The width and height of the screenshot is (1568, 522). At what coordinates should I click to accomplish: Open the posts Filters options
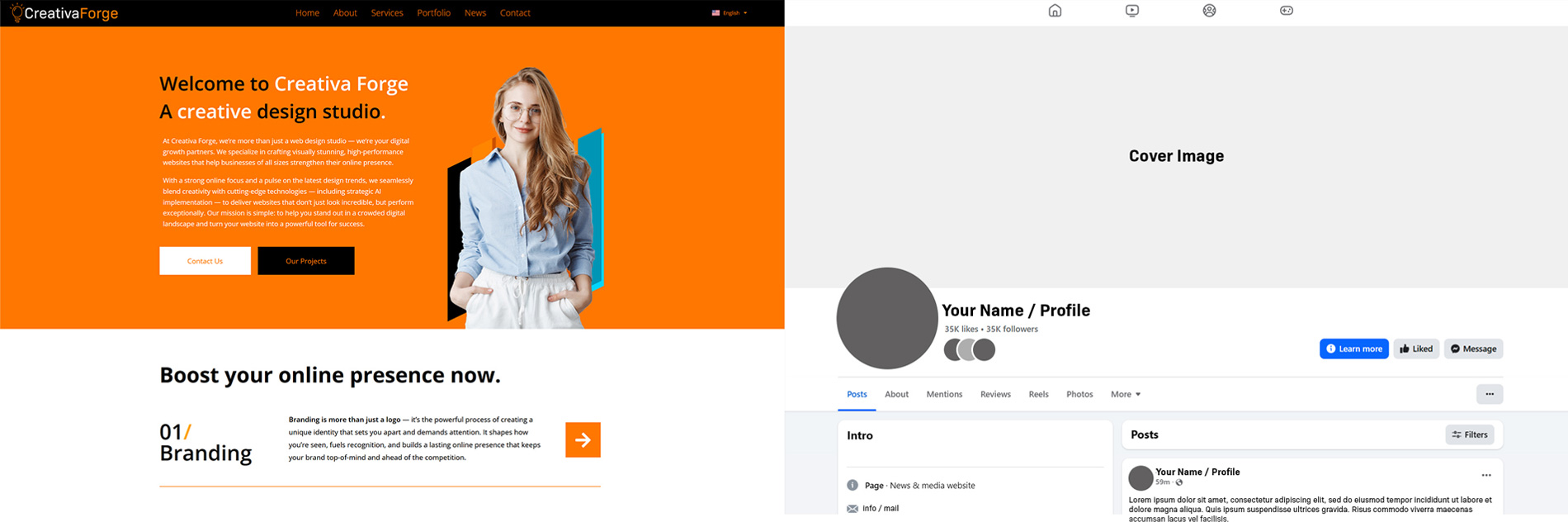tap(1469, 434)
